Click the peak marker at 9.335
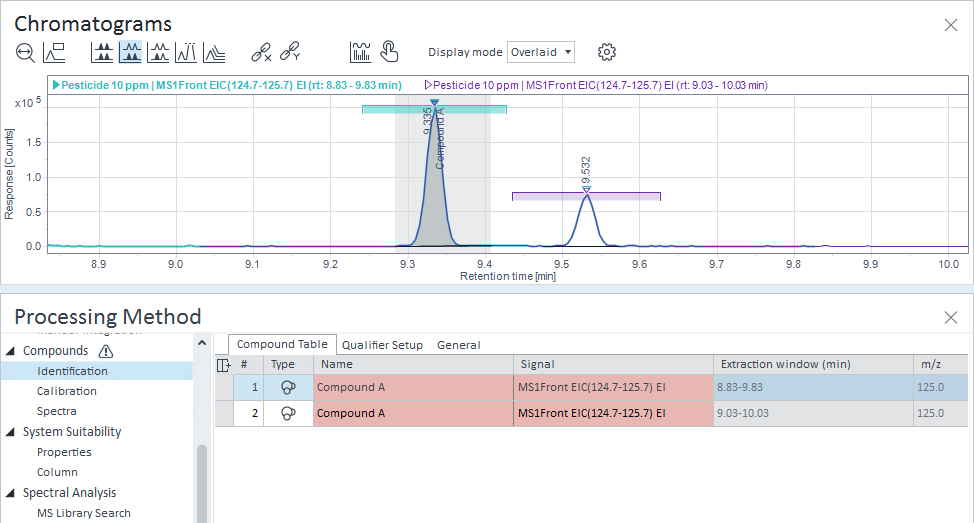 tap(434, 102)
